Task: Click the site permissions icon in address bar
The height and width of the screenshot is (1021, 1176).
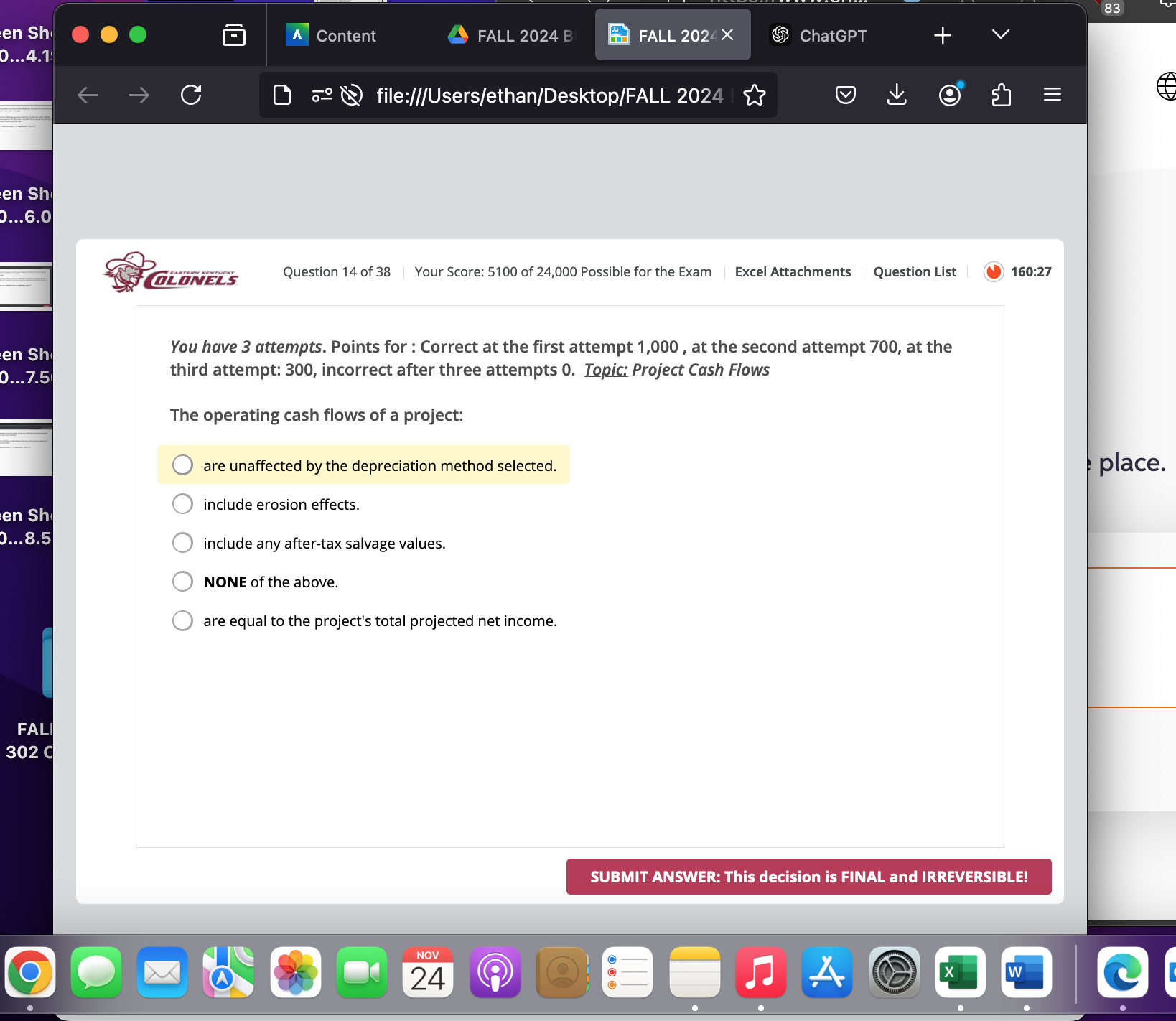Action: 322,95
